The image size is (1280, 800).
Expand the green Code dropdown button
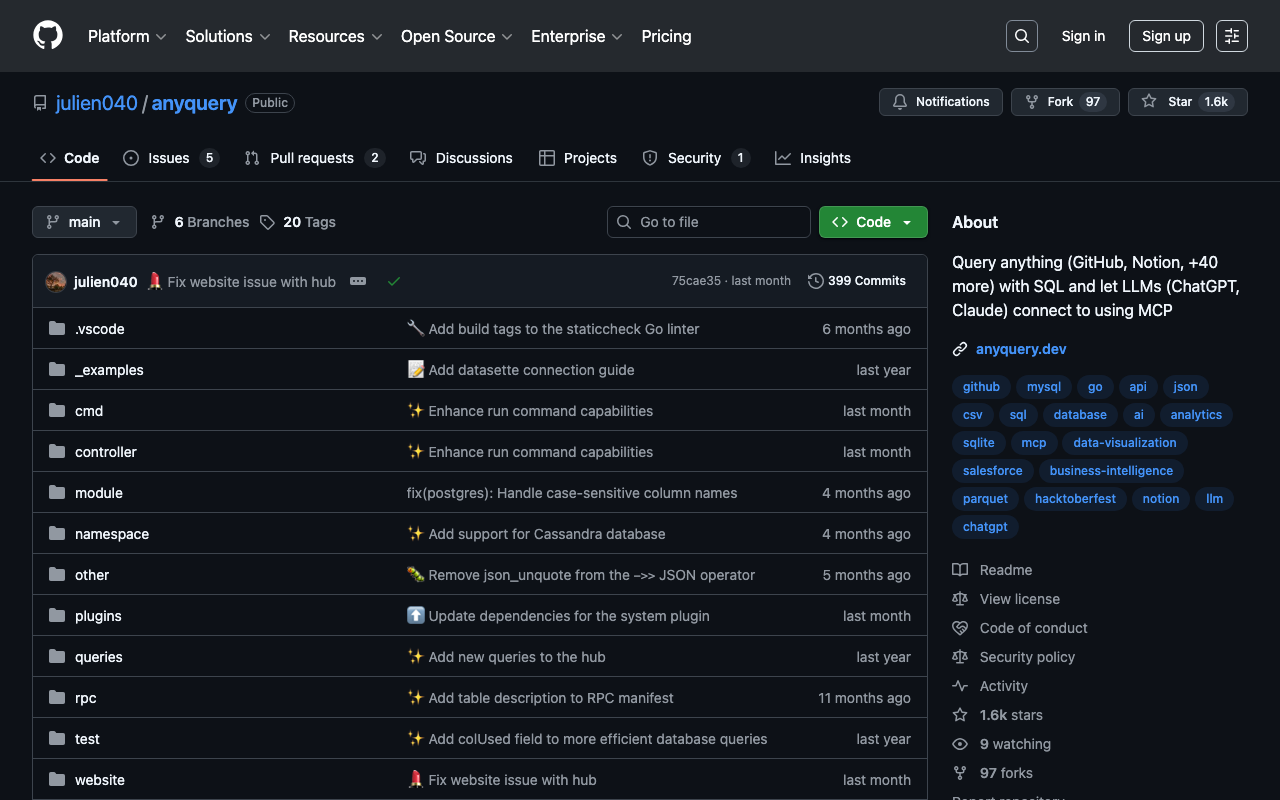click(x=873, y=222)
